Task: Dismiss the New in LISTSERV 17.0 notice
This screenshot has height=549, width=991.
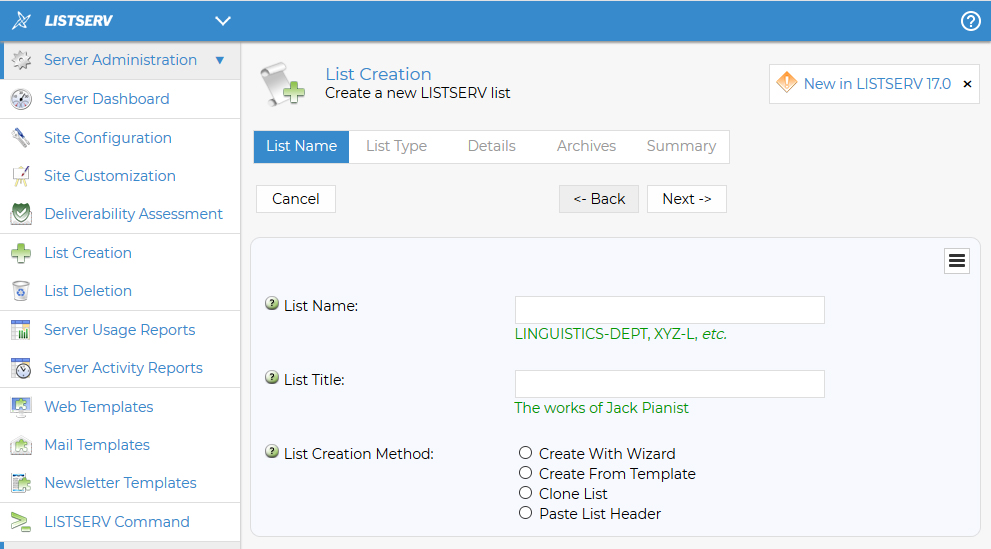Action: (x=967, y=84)
